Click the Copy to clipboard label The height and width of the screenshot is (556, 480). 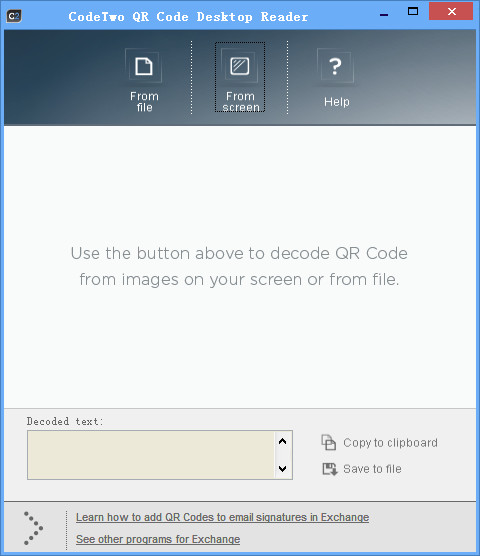390,443
